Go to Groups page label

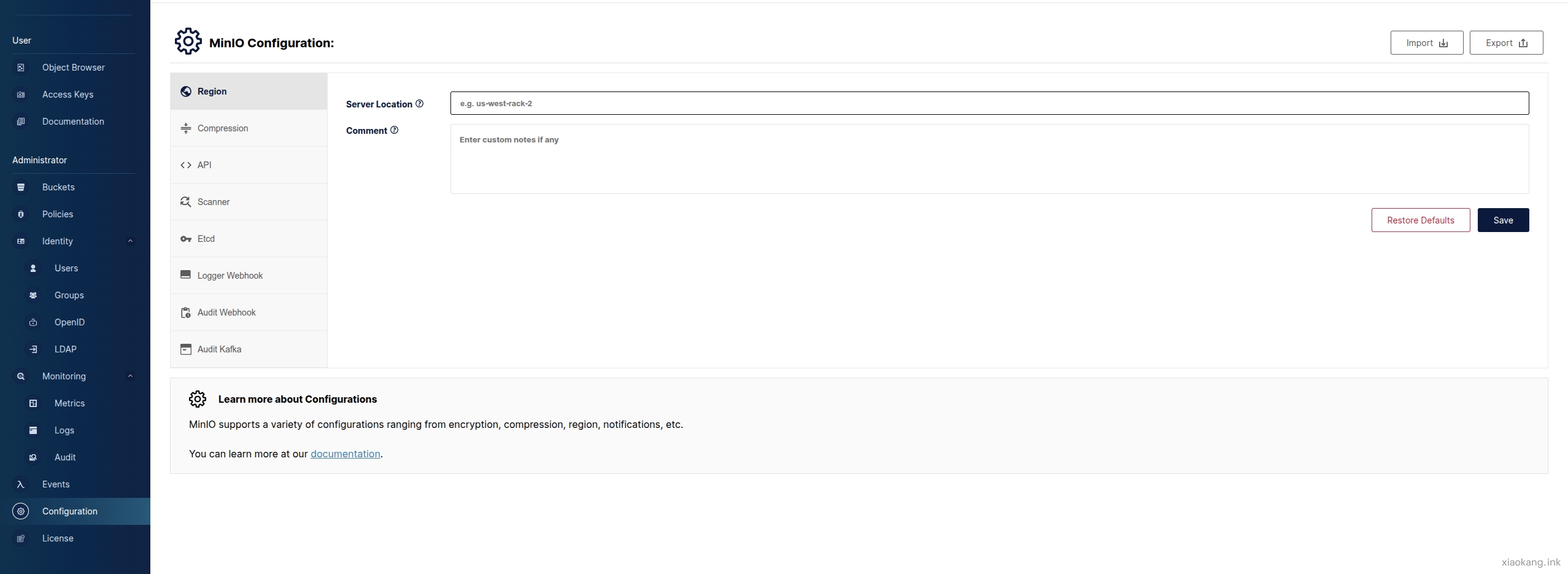[69, 295]
